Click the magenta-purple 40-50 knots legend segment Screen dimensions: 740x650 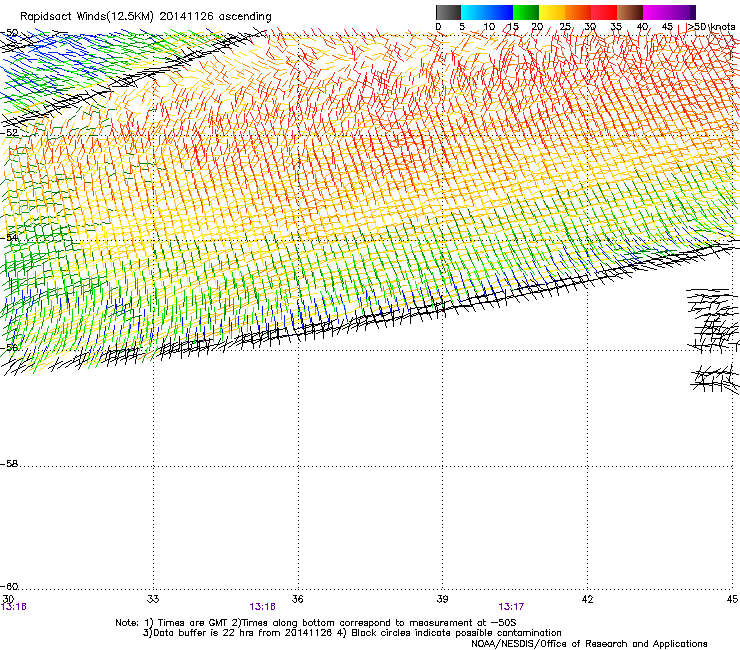(669, 12)
